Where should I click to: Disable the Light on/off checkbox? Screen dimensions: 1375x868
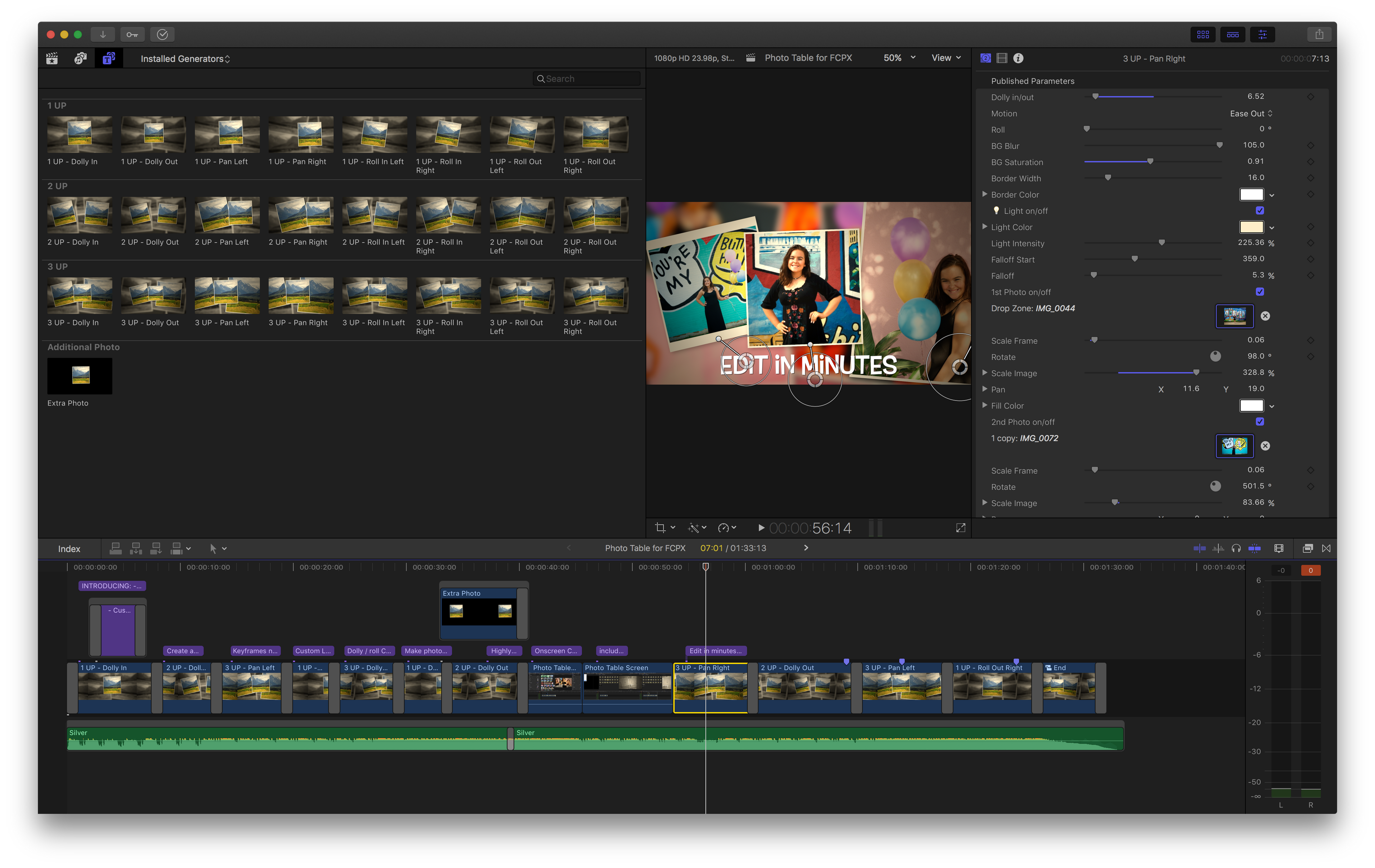tap(1260, 210)
